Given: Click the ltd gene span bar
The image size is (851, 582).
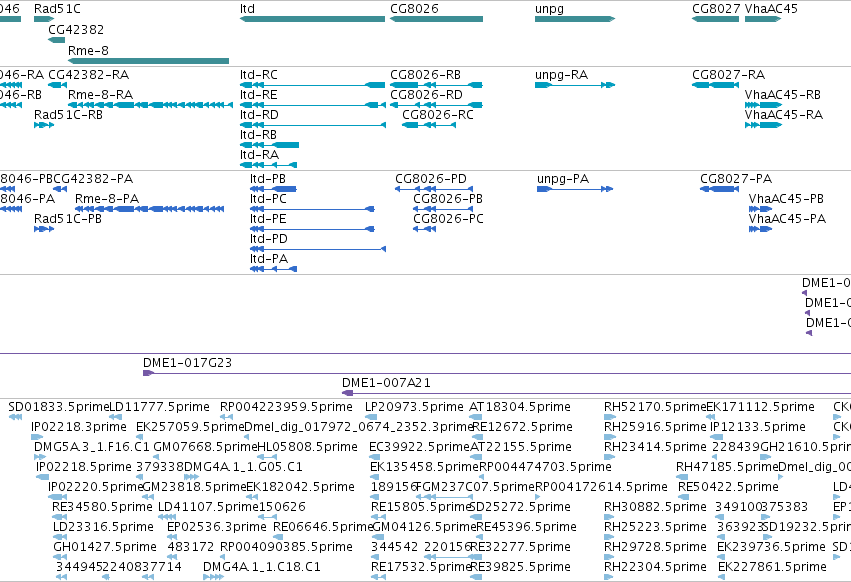Looking at the screenshot, I should tap(312, 19).
